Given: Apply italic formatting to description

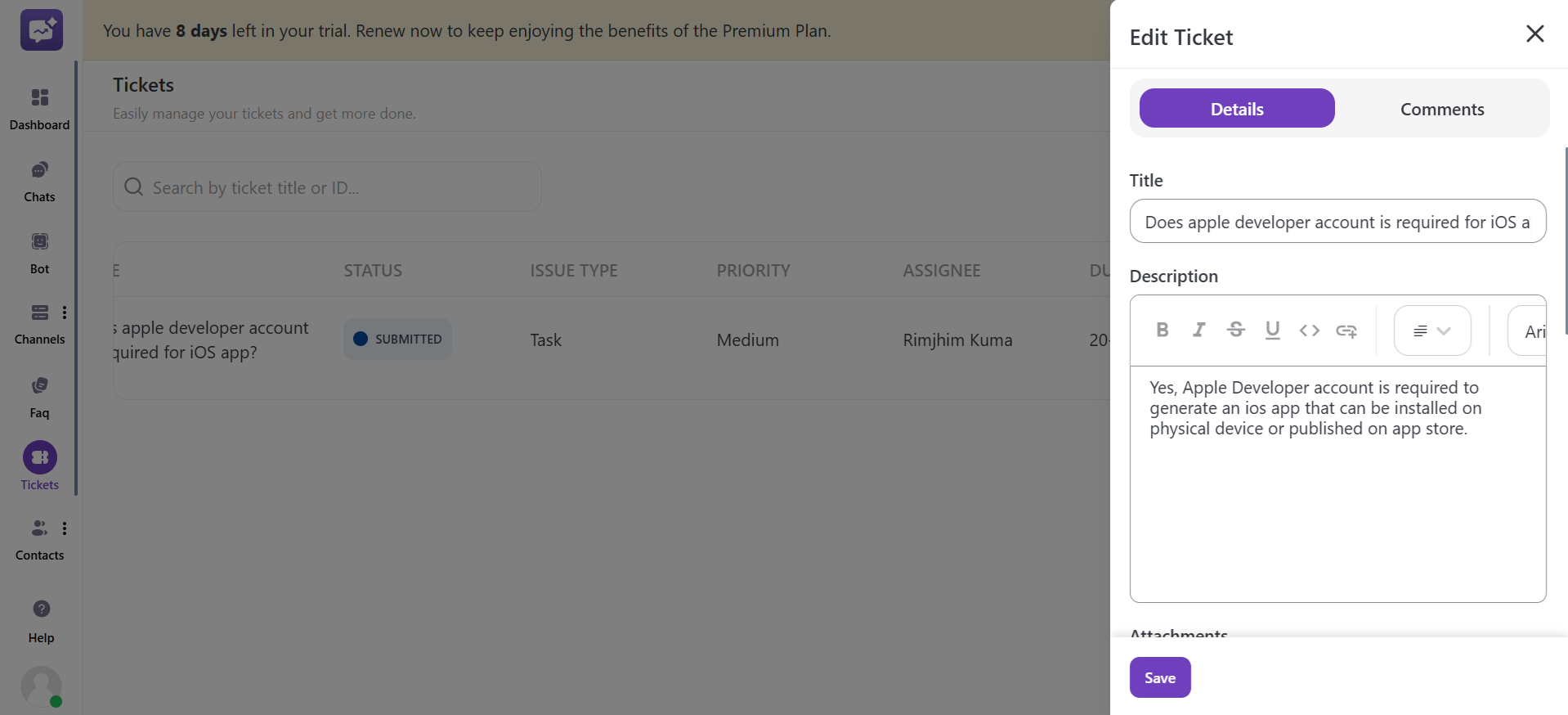Looking at the screenshot, I should [1198, 330].
